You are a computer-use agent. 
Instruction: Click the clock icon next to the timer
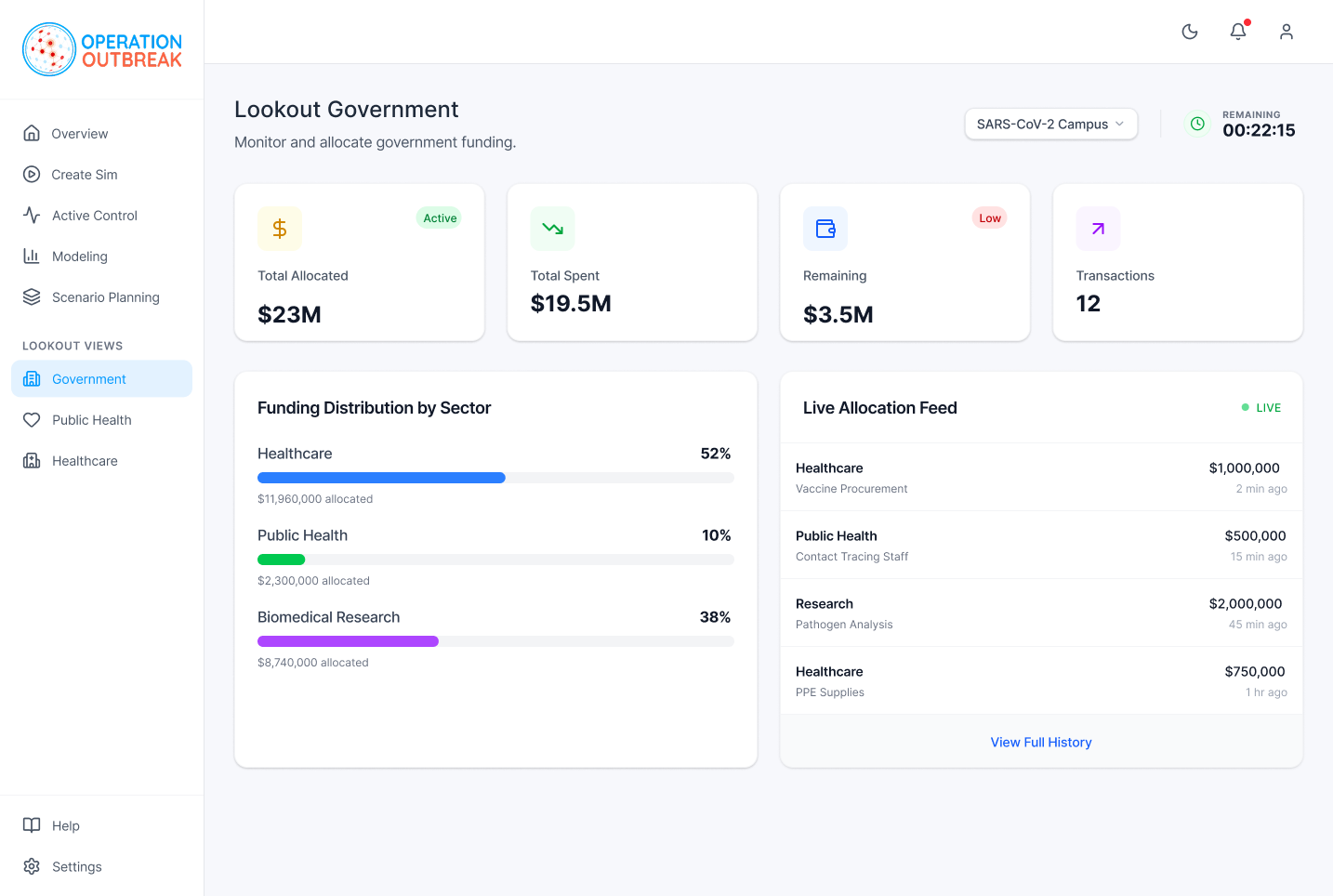(1197, 124)
